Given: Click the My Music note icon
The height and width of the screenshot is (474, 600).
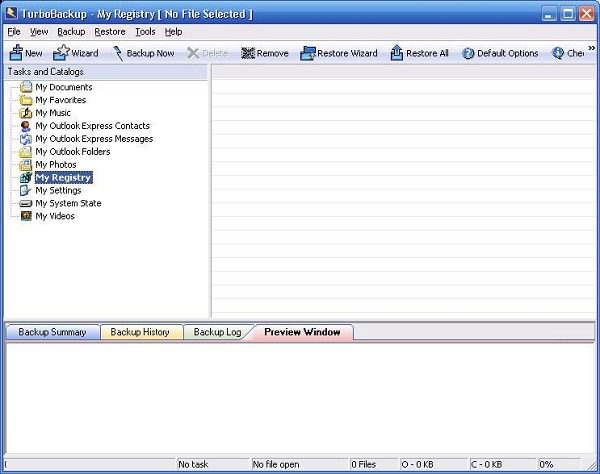Looking at the screenshot, I should click(x=26, y=113).
